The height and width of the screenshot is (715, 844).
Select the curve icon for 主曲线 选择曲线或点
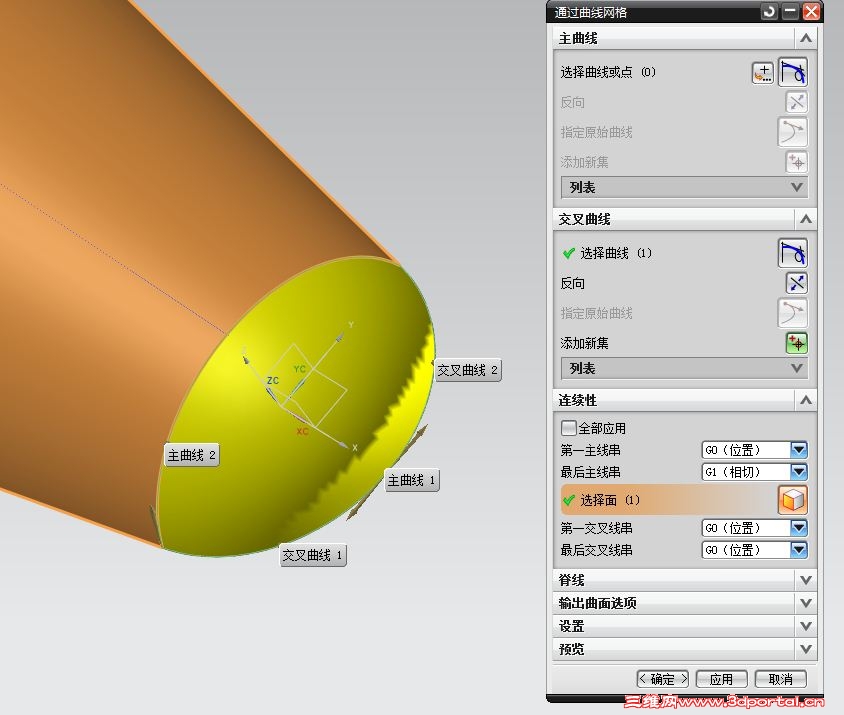point(793,72)
